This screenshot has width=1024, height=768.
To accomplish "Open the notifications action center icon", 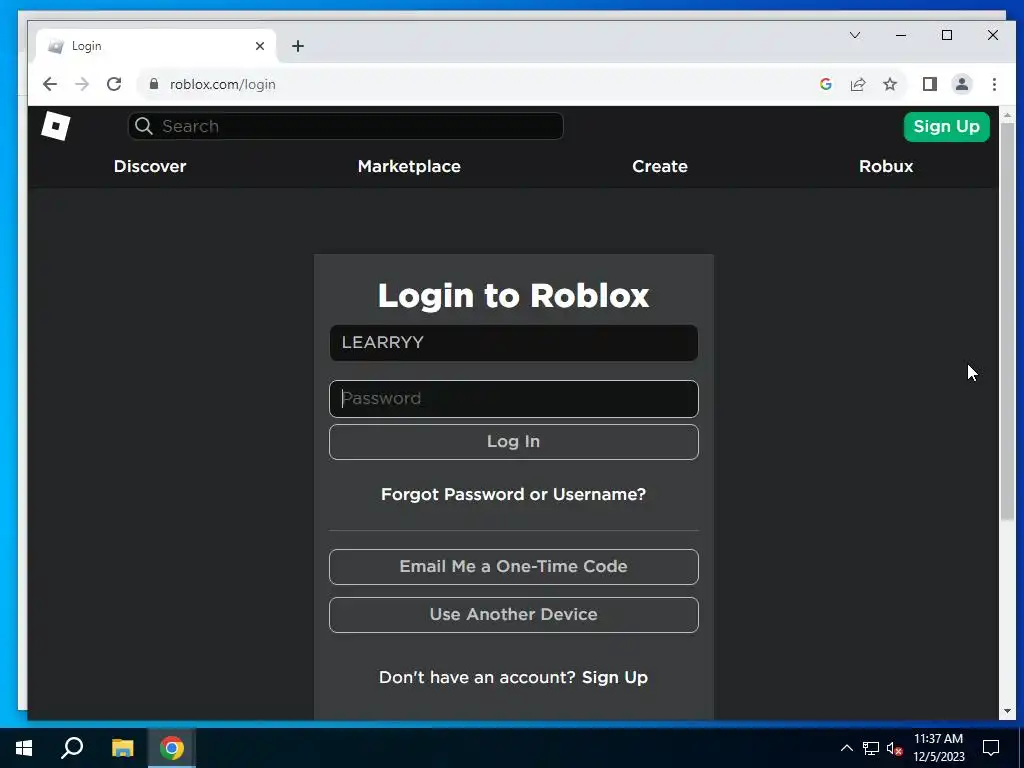I will coord(991,748).
